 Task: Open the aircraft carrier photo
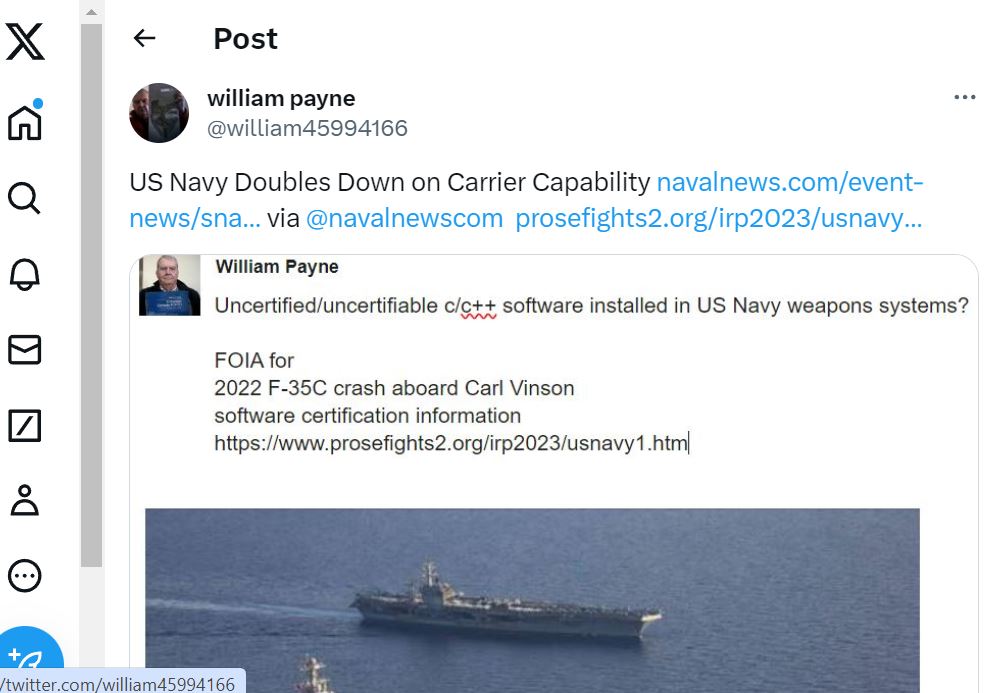pos(532,600)
